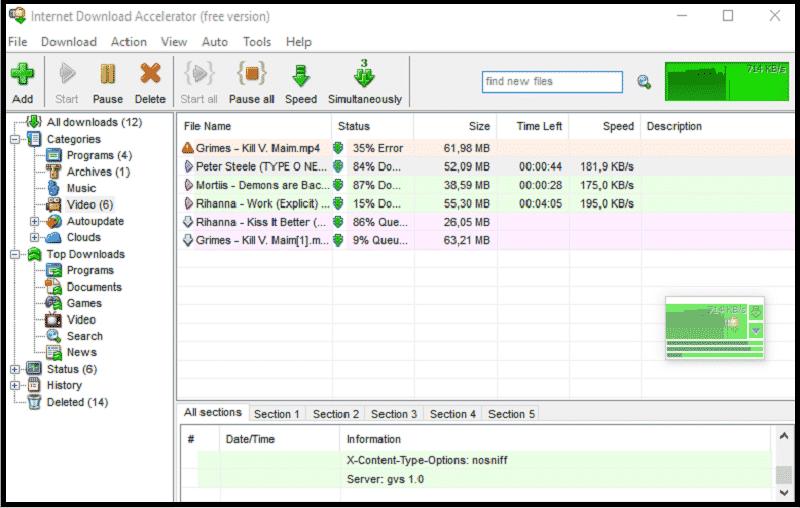Open the Tools menu
Image resolution: width=800 pixels, height=508 pixels.
click(257, 42)
